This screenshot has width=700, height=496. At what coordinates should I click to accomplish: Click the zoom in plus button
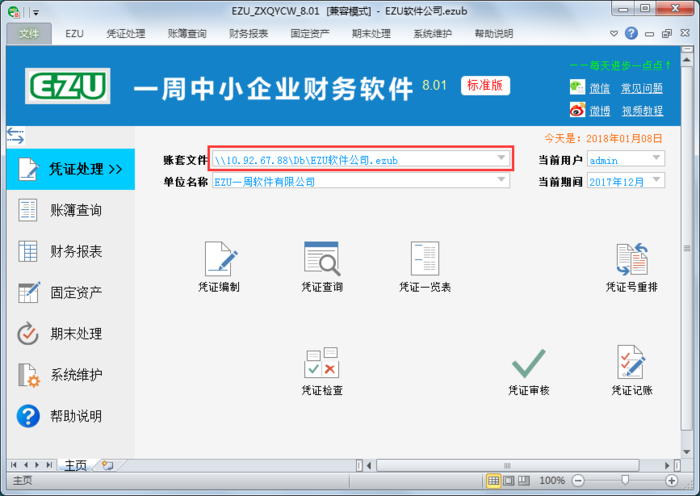671,481
